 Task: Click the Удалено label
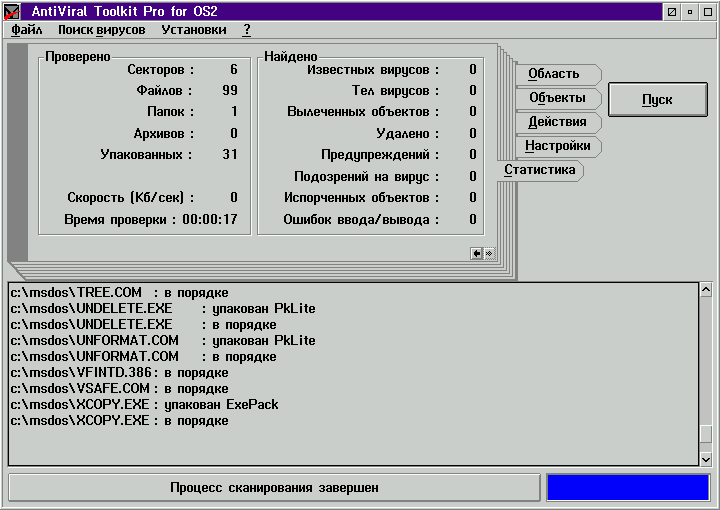pyautogui.click(x=407, y=134)
